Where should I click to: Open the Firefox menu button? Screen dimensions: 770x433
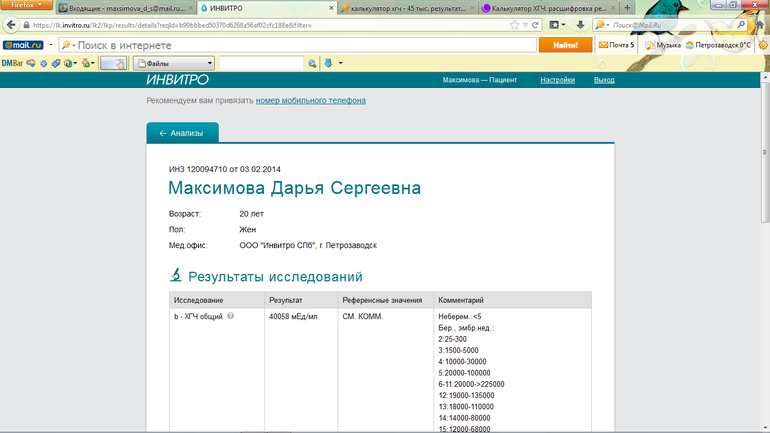pos(26,5)
